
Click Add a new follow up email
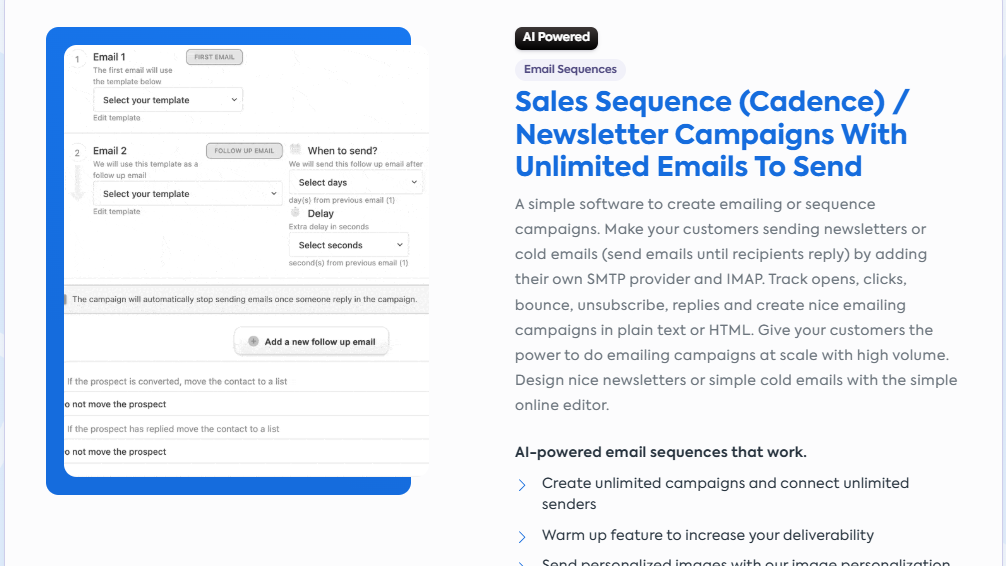click(312, 341)
